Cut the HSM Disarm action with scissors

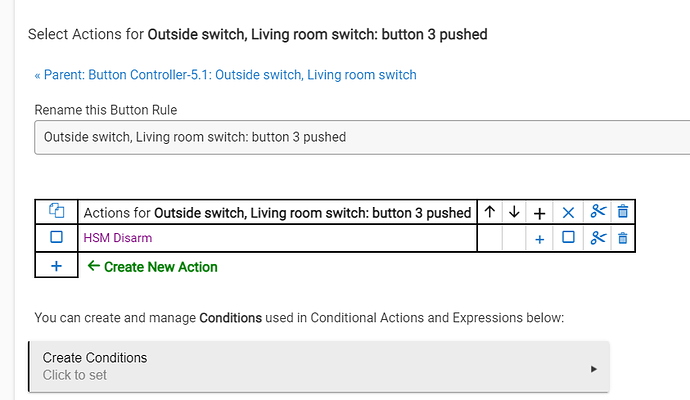598,238
